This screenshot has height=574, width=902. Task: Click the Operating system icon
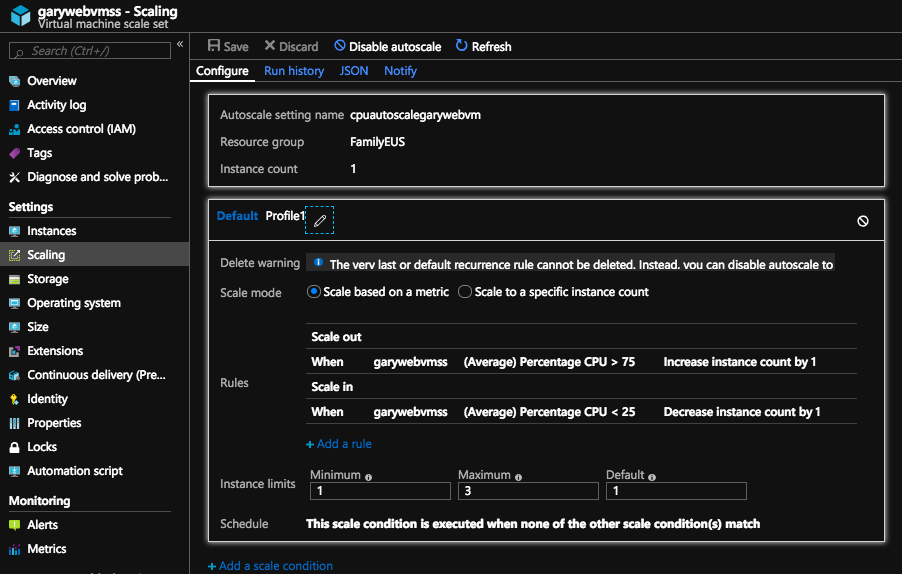click(x=14, y=303)
